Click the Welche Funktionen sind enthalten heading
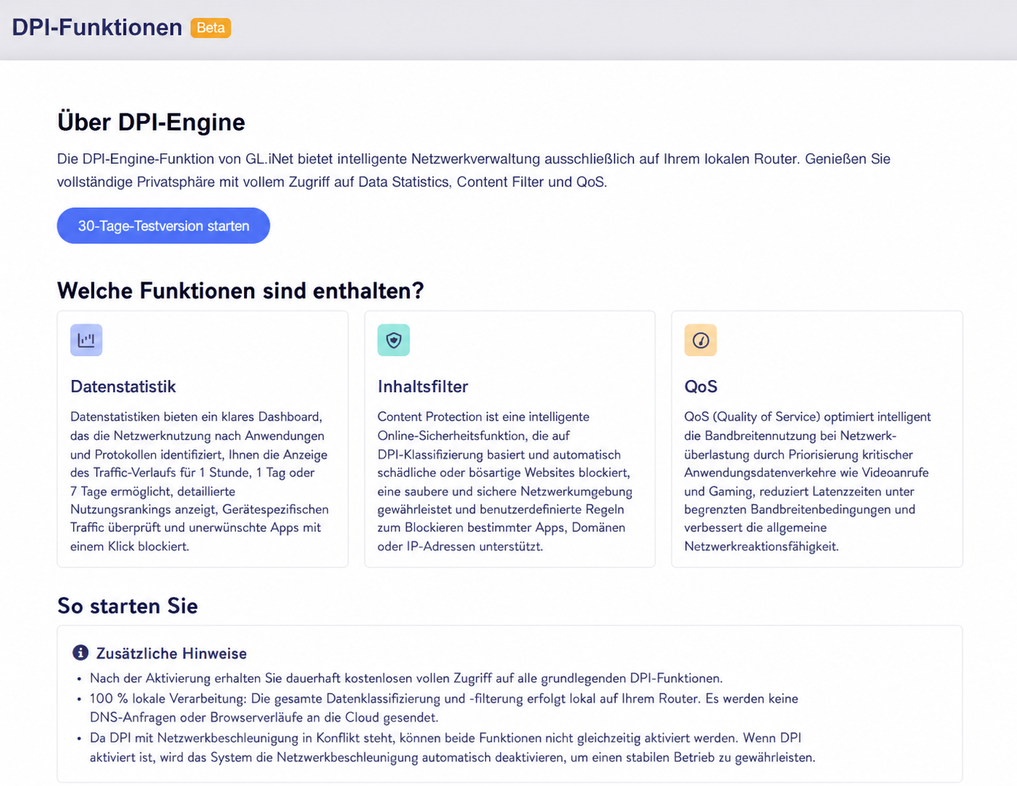This screenshot has width=1017, height=786. coord(241,291)
